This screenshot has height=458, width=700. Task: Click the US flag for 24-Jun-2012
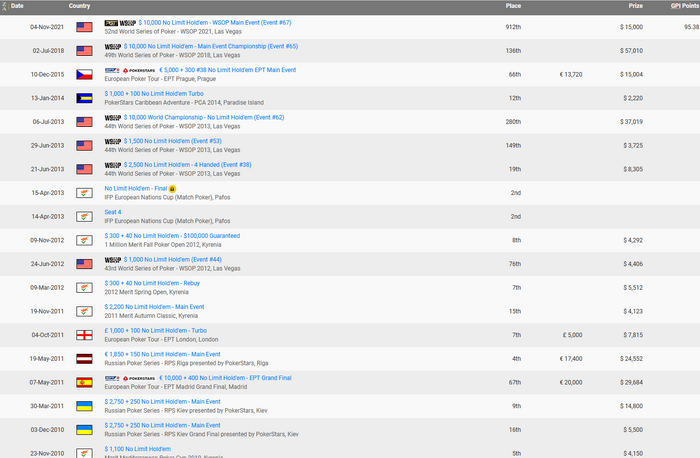point(84,263)
